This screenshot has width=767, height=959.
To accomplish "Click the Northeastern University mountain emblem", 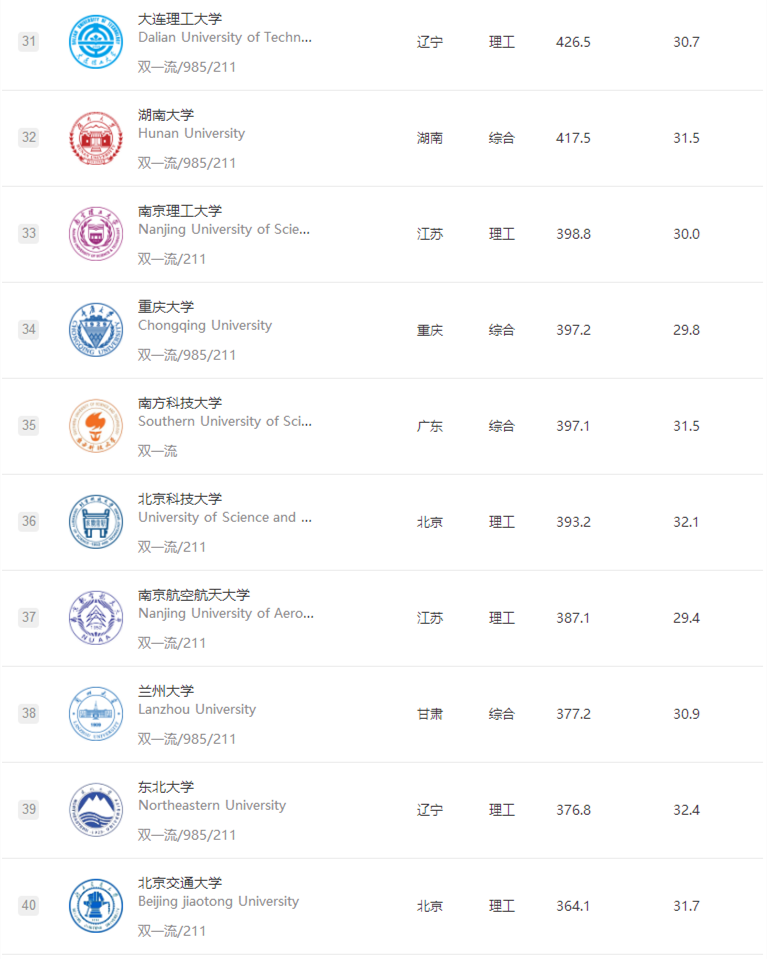I will point(95,810).
